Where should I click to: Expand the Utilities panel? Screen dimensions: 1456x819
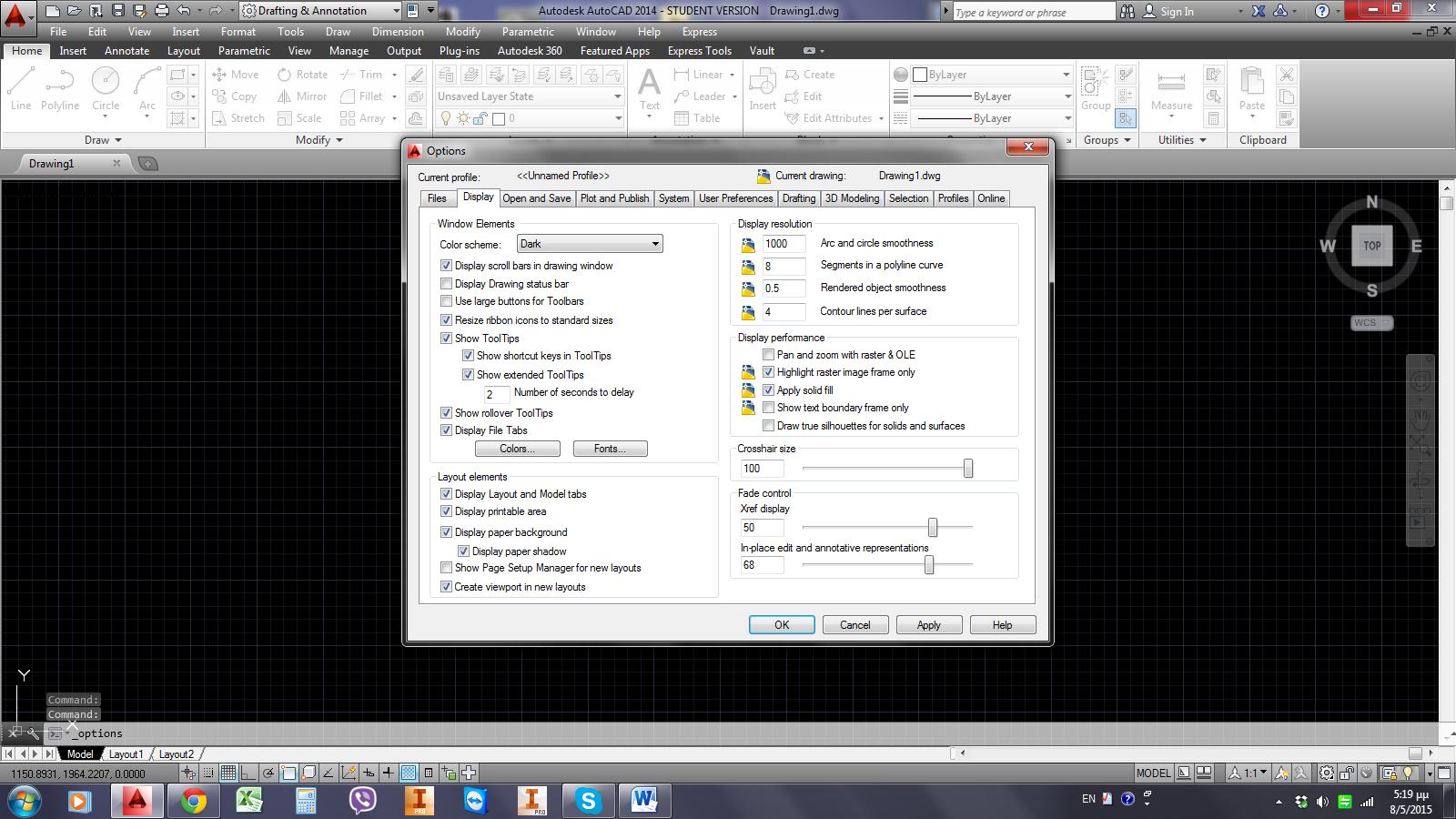tap(1182, 140)
